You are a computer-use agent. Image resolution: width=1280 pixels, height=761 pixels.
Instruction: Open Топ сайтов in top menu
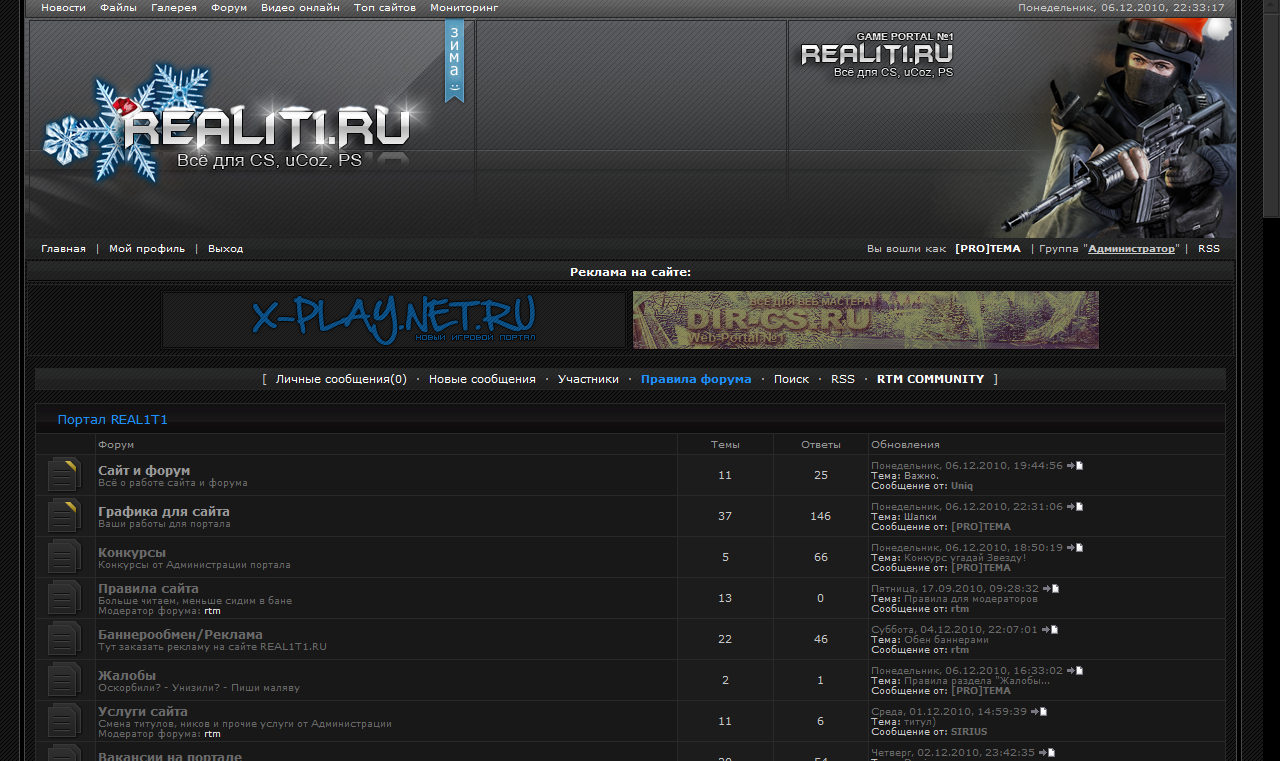pos(385,8)
